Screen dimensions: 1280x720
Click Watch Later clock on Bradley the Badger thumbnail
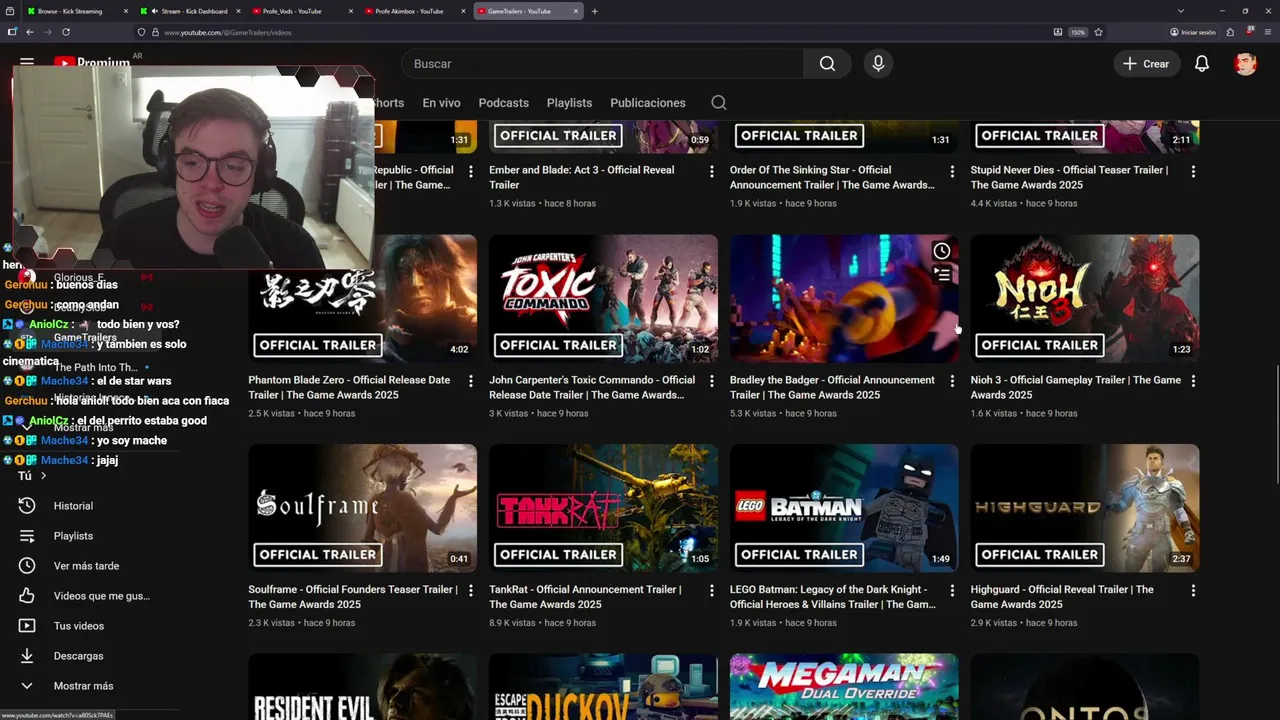tap(942, 251)
